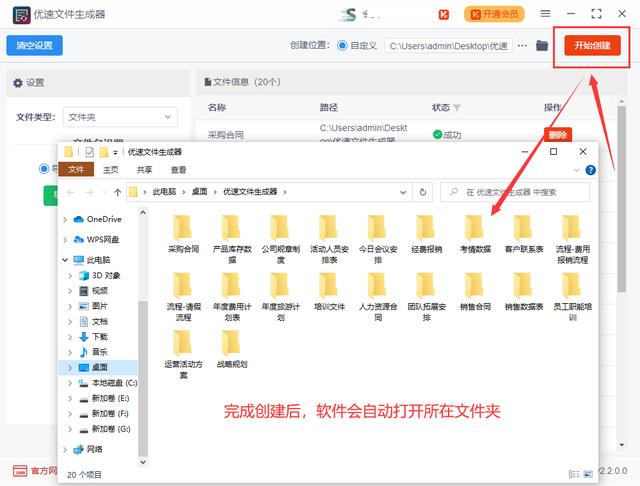This screenshot has width=640, height=486.
Task: Click 桌面 in the breadcrumb path
Action: [200, 192]
